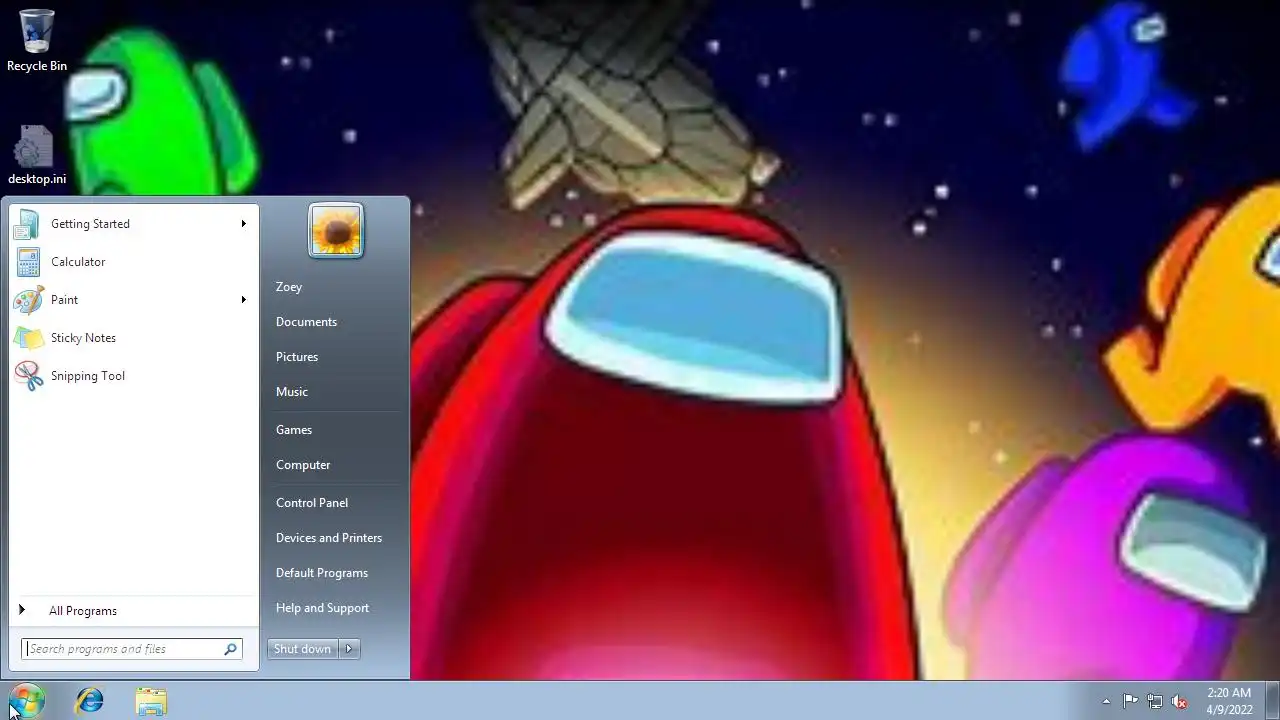Open Sticky Notes via its icon
The width and height of the screenshot is (1280, 720).
pyautogui.click(x=28, y=338)
